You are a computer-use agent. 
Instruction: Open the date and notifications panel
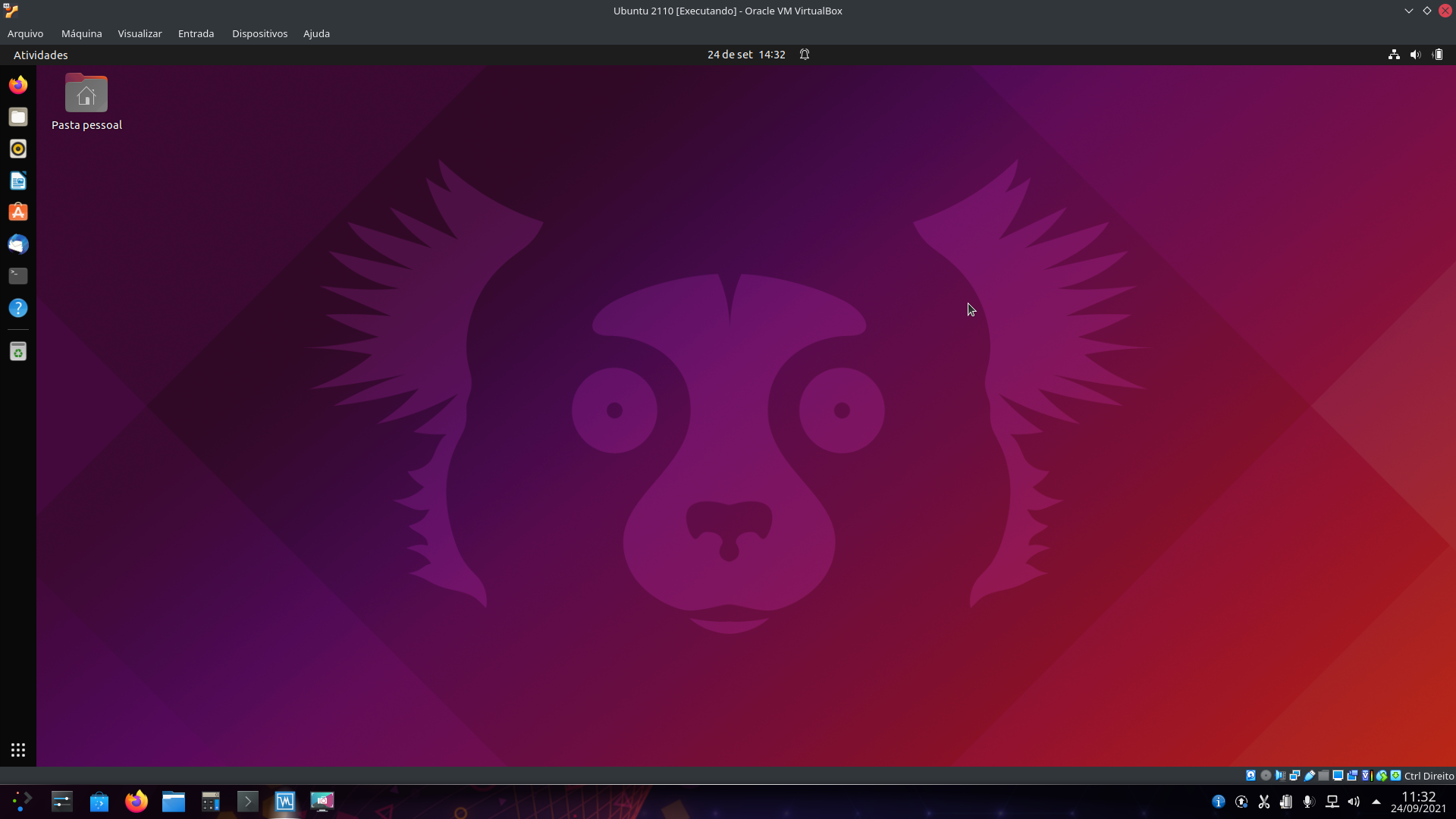[x=746, y=55]
